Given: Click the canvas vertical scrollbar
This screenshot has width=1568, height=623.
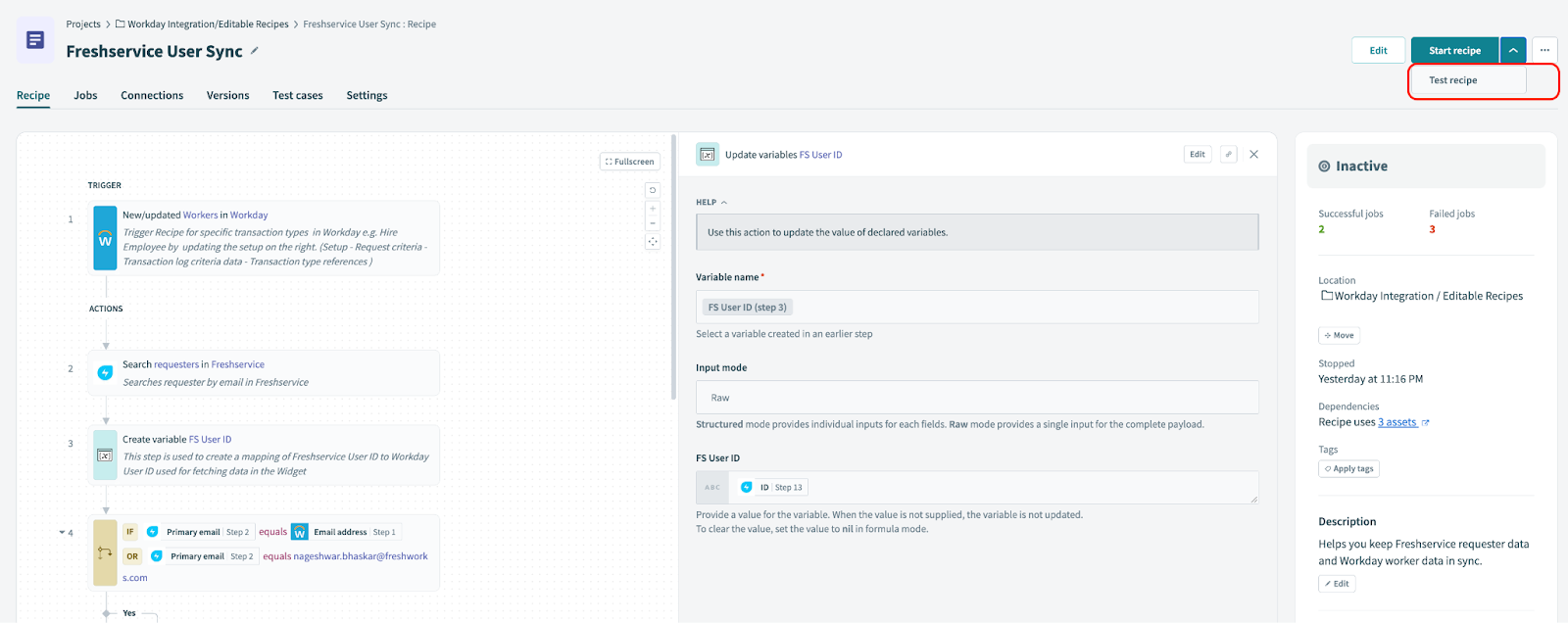Looking at the screenshot, I should point(673,266).
